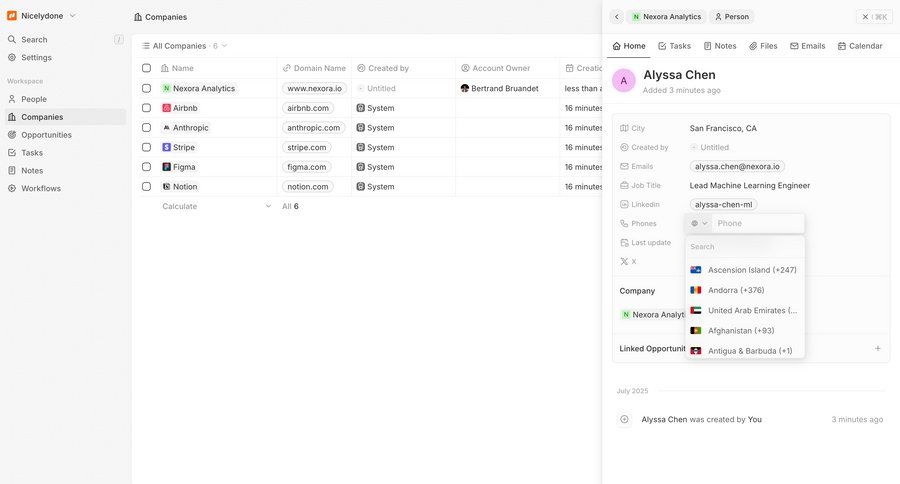Click the back chevron in record panel
This screenshot has height=484, width=900.
tap(616, 17)
